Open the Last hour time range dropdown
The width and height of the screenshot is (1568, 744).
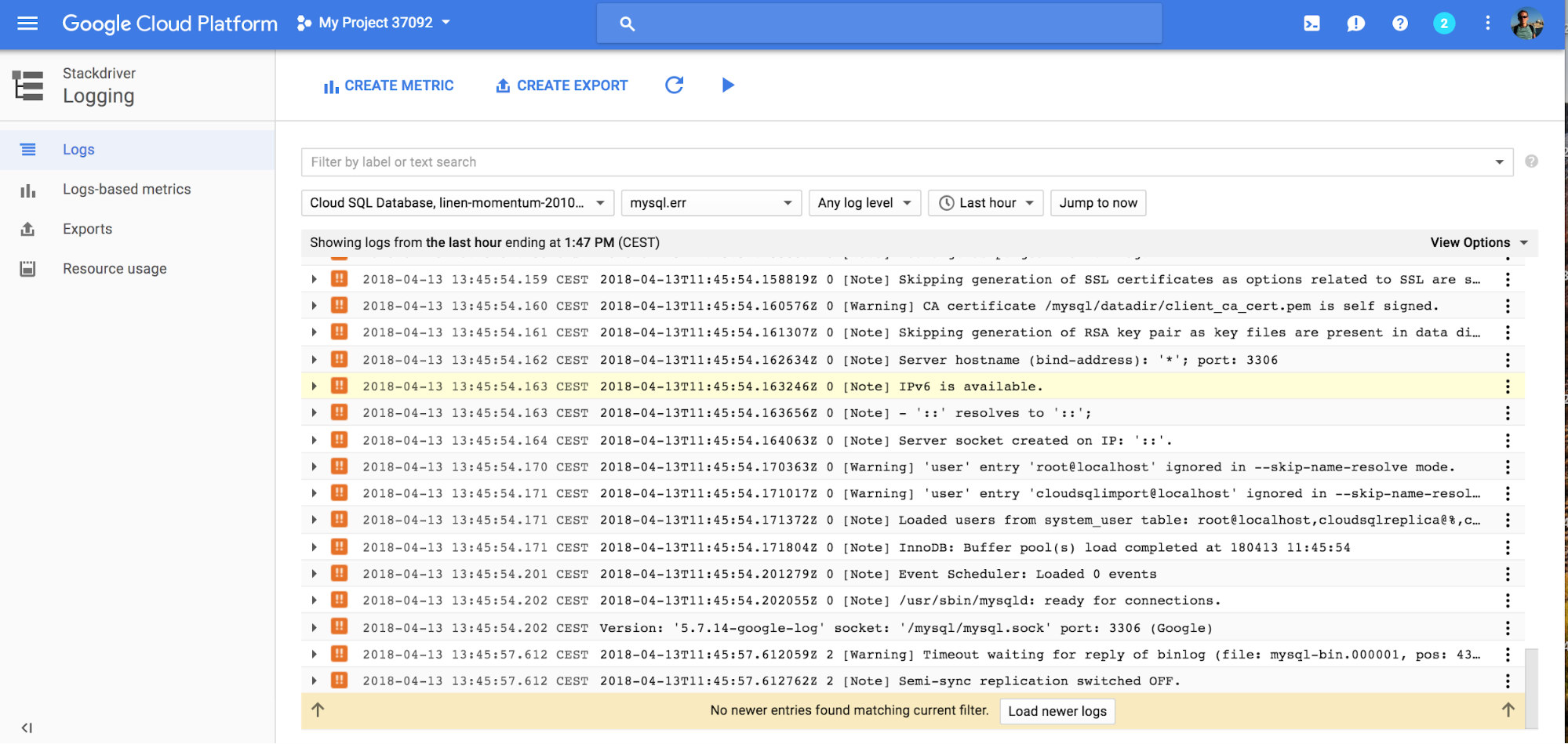(986, 203)
